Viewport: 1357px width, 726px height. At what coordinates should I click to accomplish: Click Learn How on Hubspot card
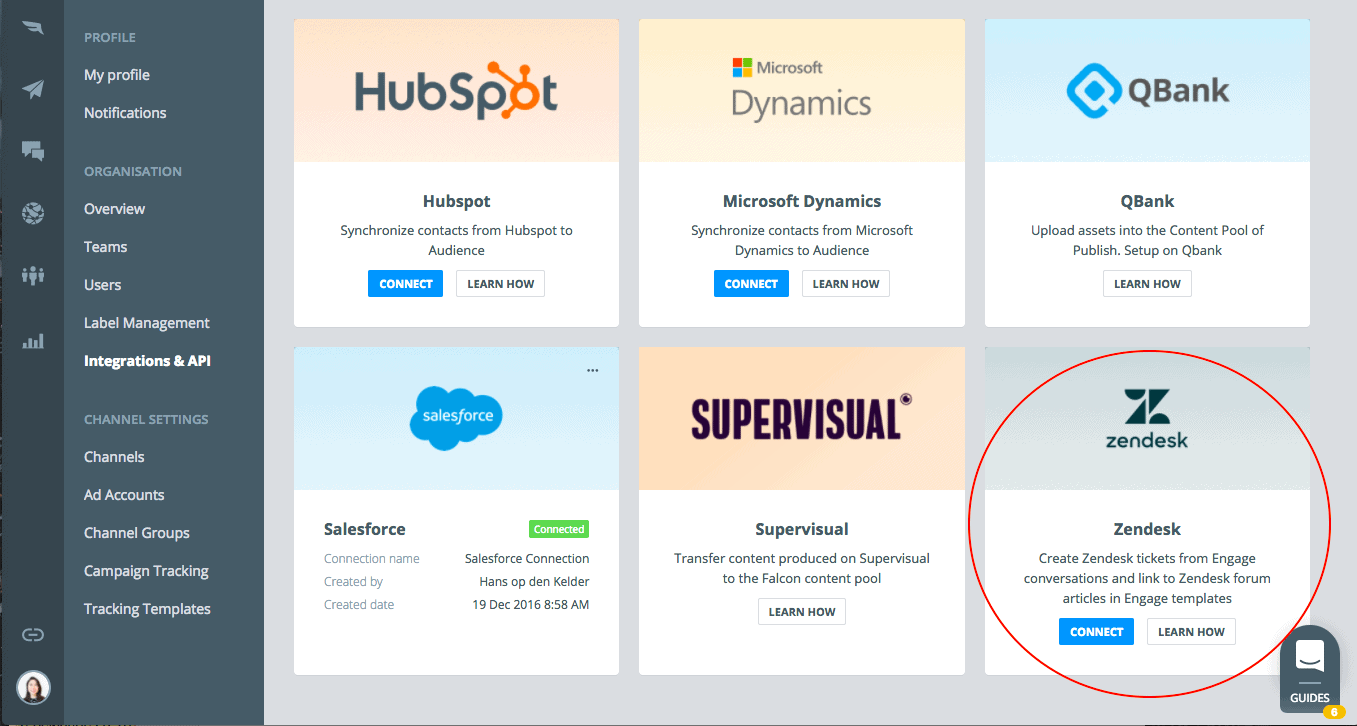[500, 284]
